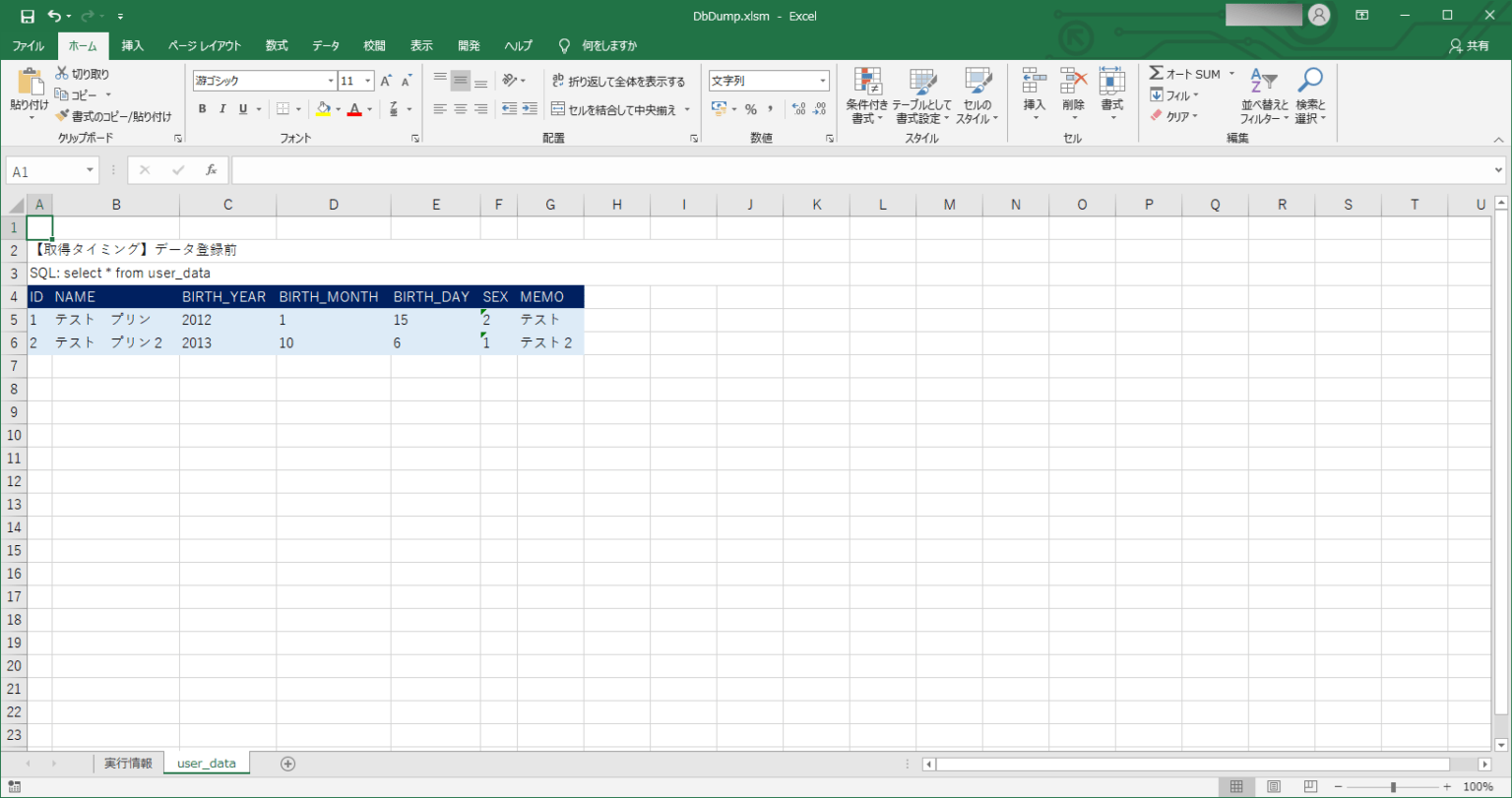
Task: Toggle center horizontal alignment
Action: 460,109
